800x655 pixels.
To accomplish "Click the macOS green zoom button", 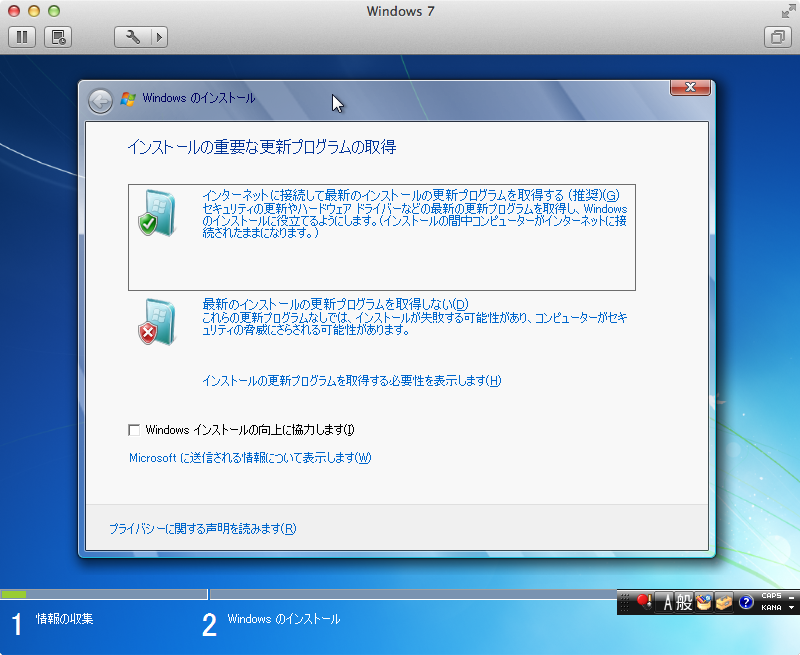I will tap(54, 11).
